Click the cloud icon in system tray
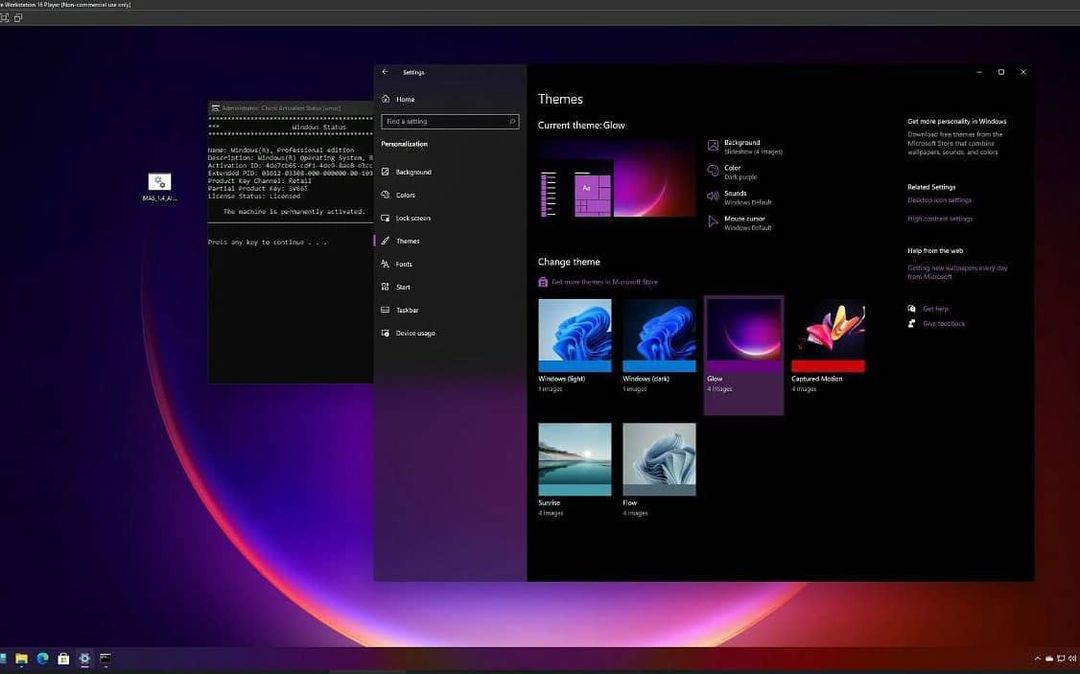Image resolution: width=1080 pixels, height=674 pixels. [x=1049, y=660]
